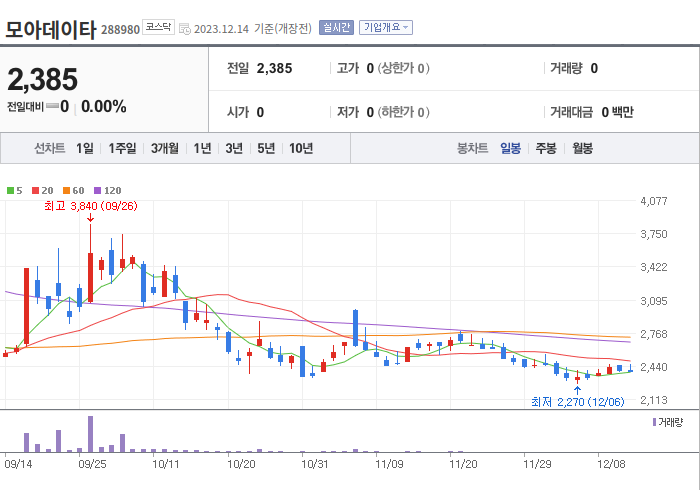Click the 거래량 volume legend marker
700x490 pixels.
(x=654, y=422)
